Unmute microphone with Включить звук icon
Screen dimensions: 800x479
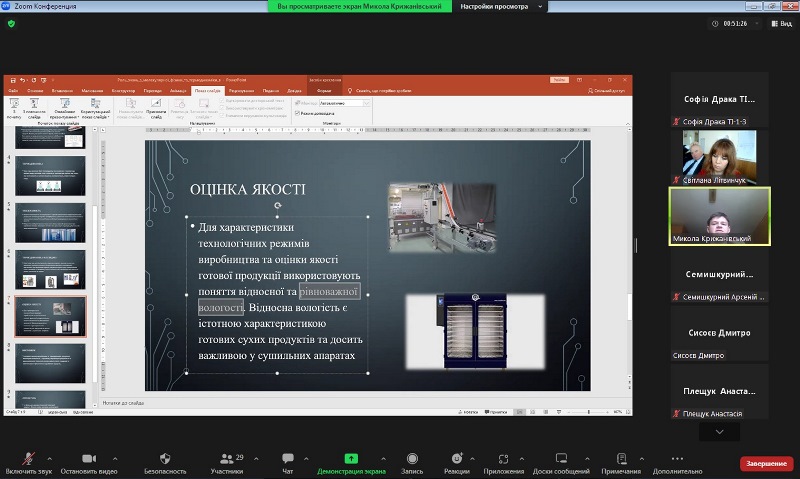point(26,457)
